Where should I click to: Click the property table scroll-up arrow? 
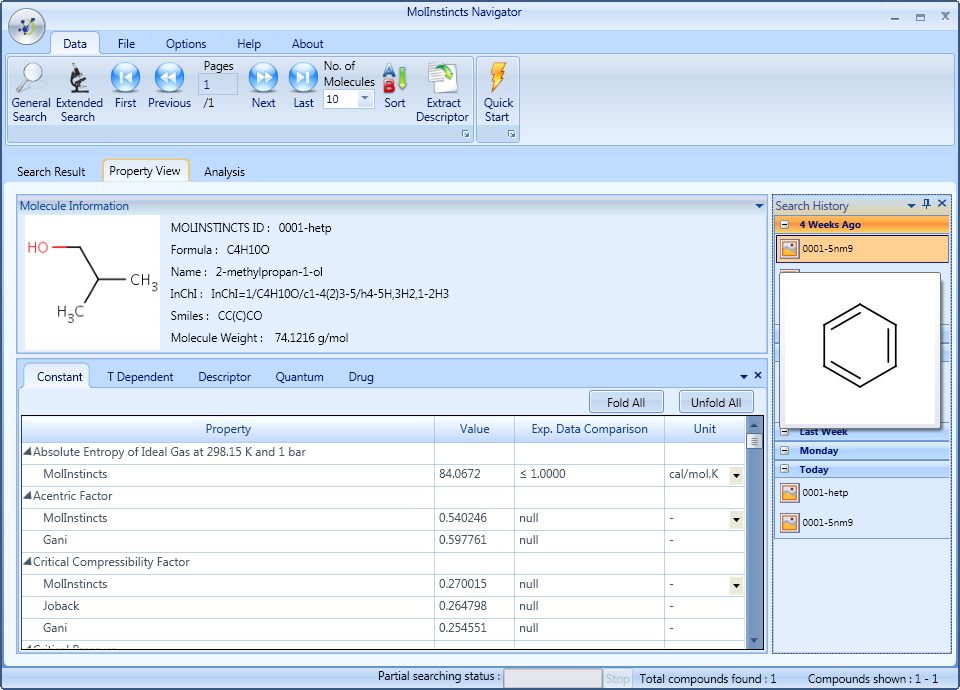coord(754,425)
